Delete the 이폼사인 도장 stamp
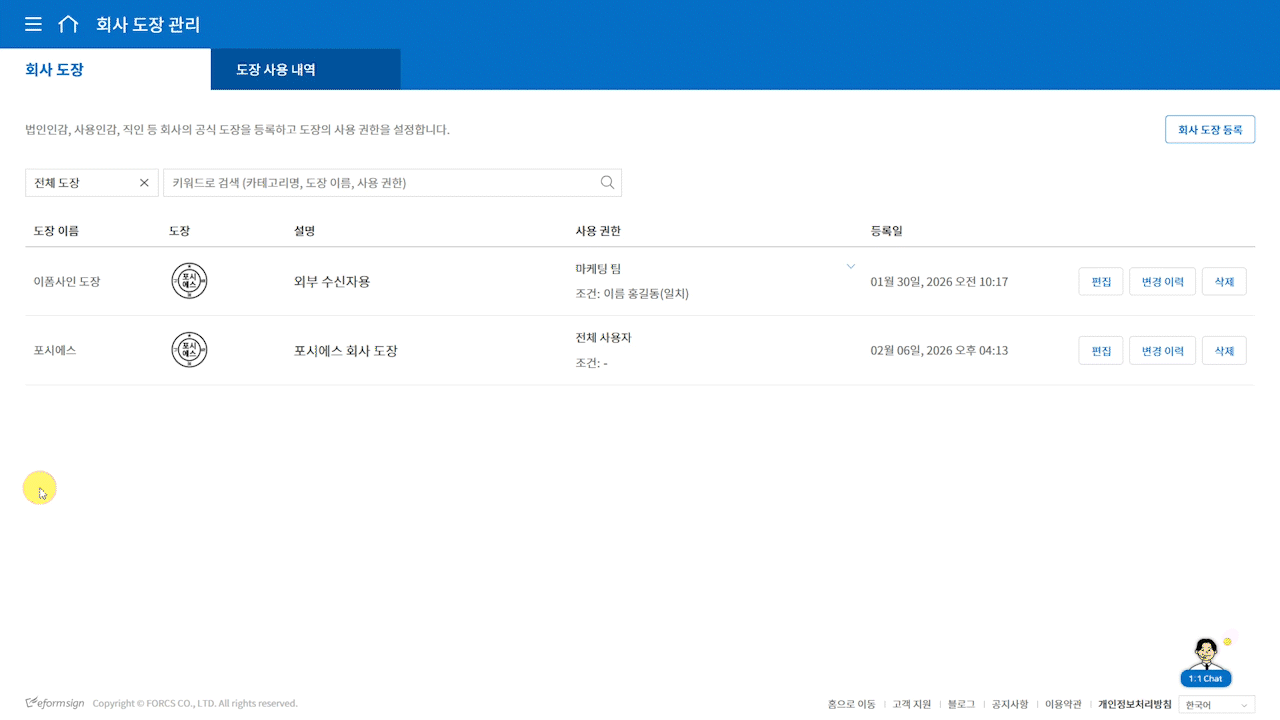This screenshot has height=720, width=1280. coord(1224,282)
